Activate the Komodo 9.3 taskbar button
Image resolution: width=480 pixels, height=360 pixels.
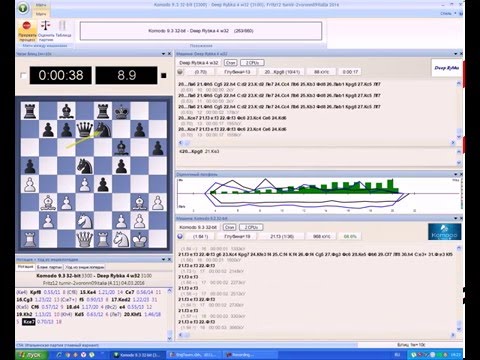tap(138, 355)
